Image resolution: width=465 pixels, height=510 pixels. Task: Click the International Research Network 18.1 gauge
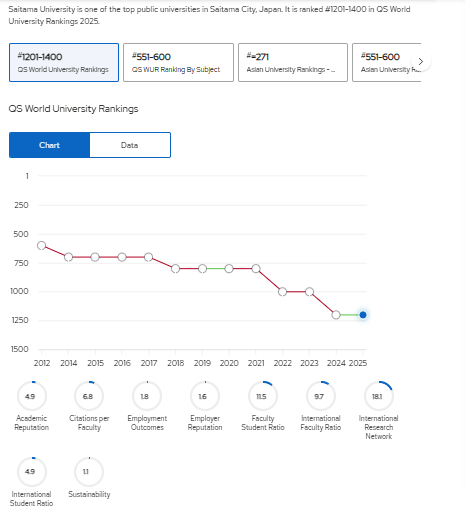[x=379, y=396]
